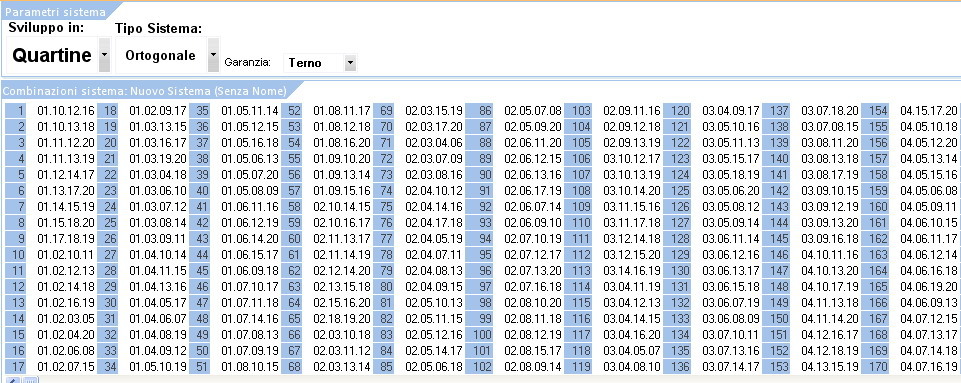Viewport: 961px width, 383px height.
Task: Select combination 02.04.17.18
Action: (434, 222)
